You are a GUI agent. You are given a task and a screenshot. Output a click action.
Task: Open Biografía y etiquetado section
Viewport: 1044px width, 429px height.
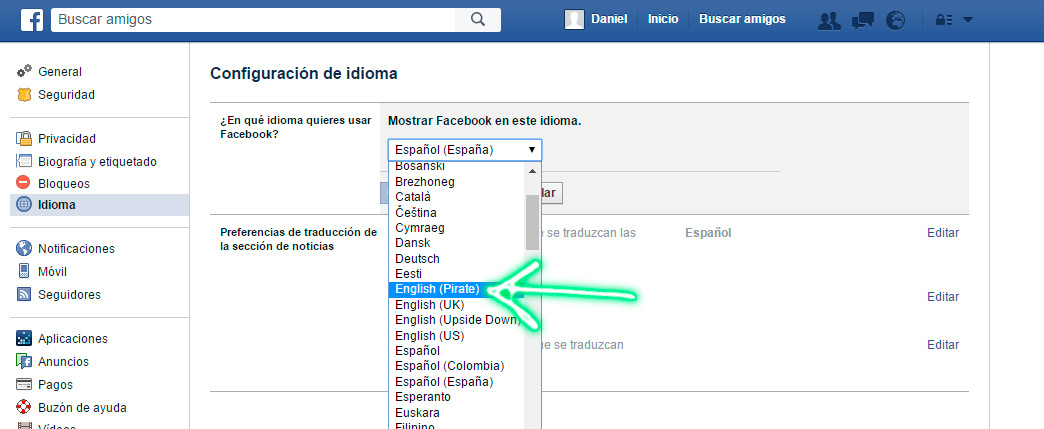tap(99, 161)
